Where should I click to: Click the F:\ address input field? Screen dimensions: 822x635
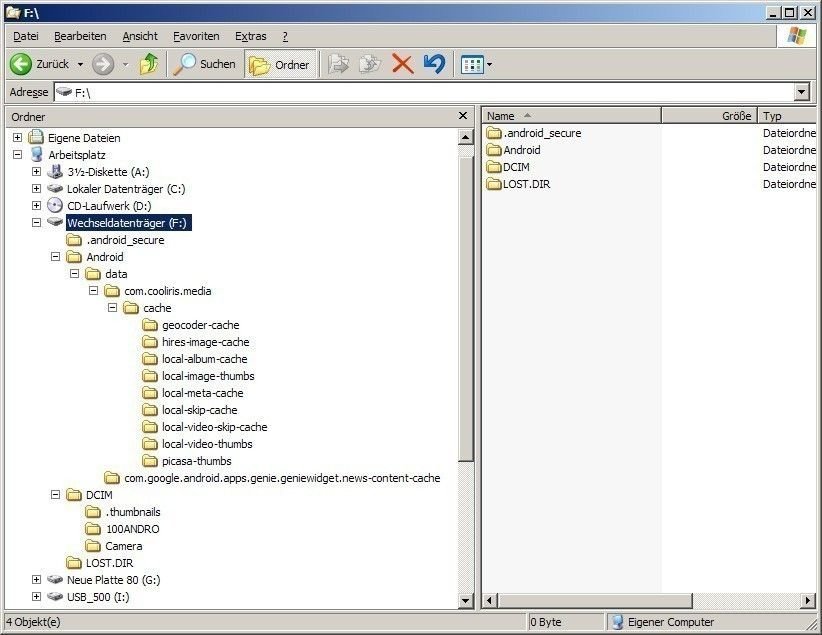tap(424, 92)
